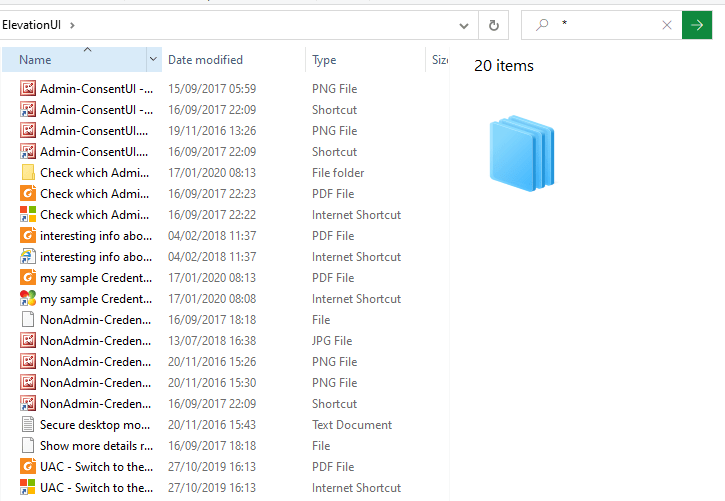Open the address bar history dropdown
This screenshot has width=725, height=501.
[x=464, y=25]
